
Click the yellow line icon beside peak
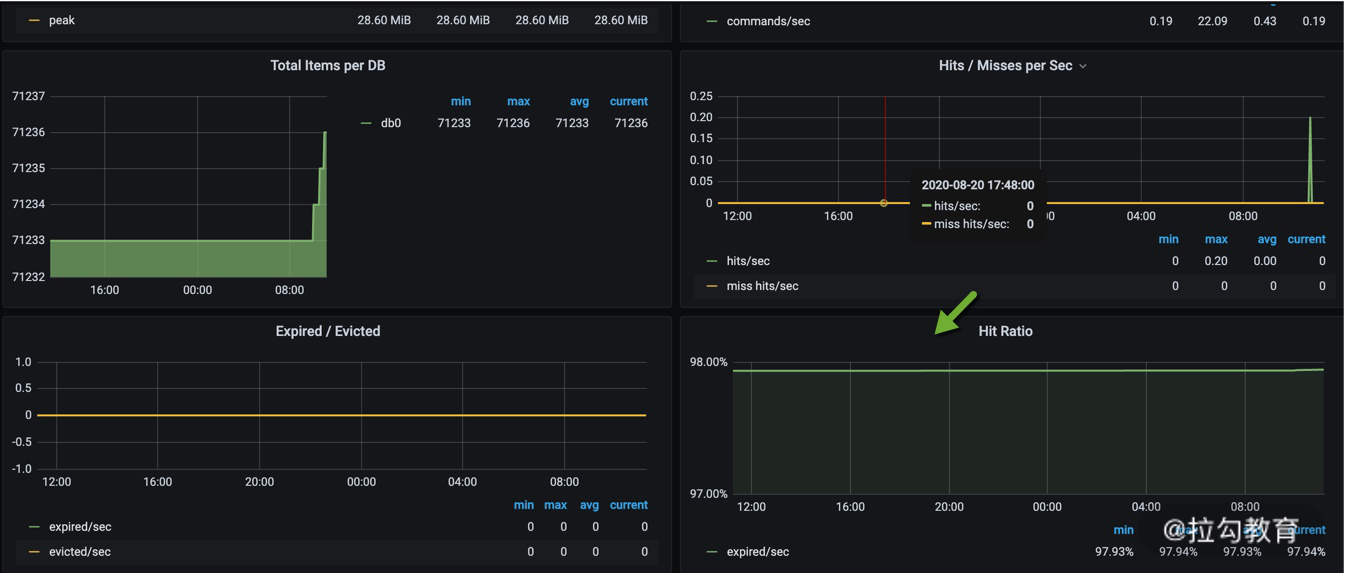click(34, 20)
